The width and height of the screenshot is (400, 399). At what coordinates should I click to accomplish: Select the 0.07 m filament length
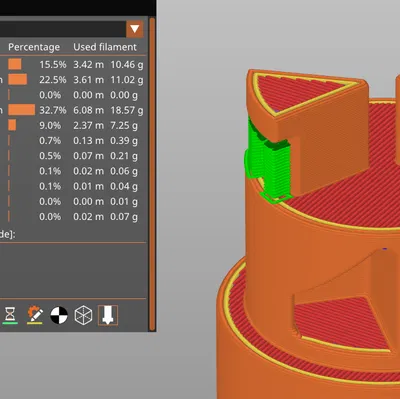(x=88, y=156)
